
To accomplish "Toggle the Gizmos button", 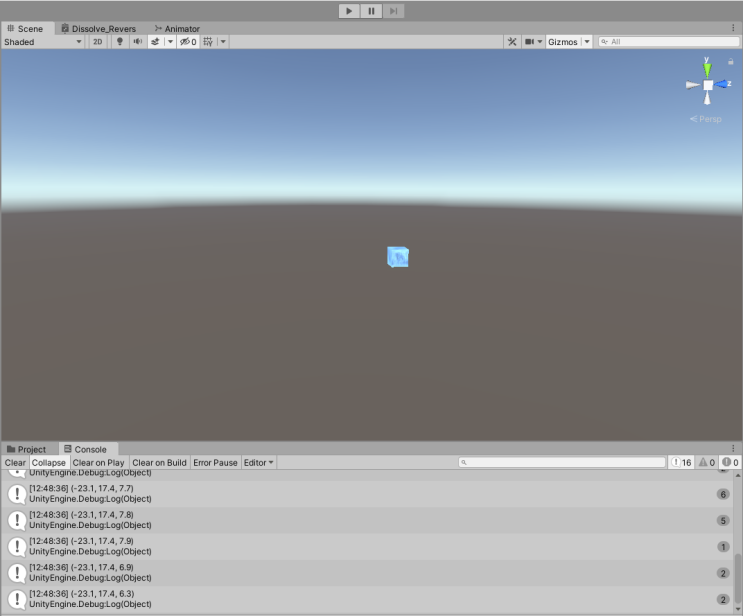I will click(x=563, y=42).
